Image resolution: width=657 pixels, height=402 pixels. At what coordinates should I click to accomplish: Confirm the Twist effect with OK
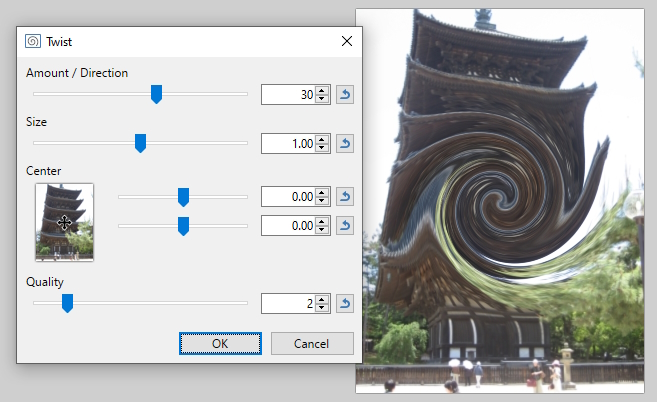220,344
